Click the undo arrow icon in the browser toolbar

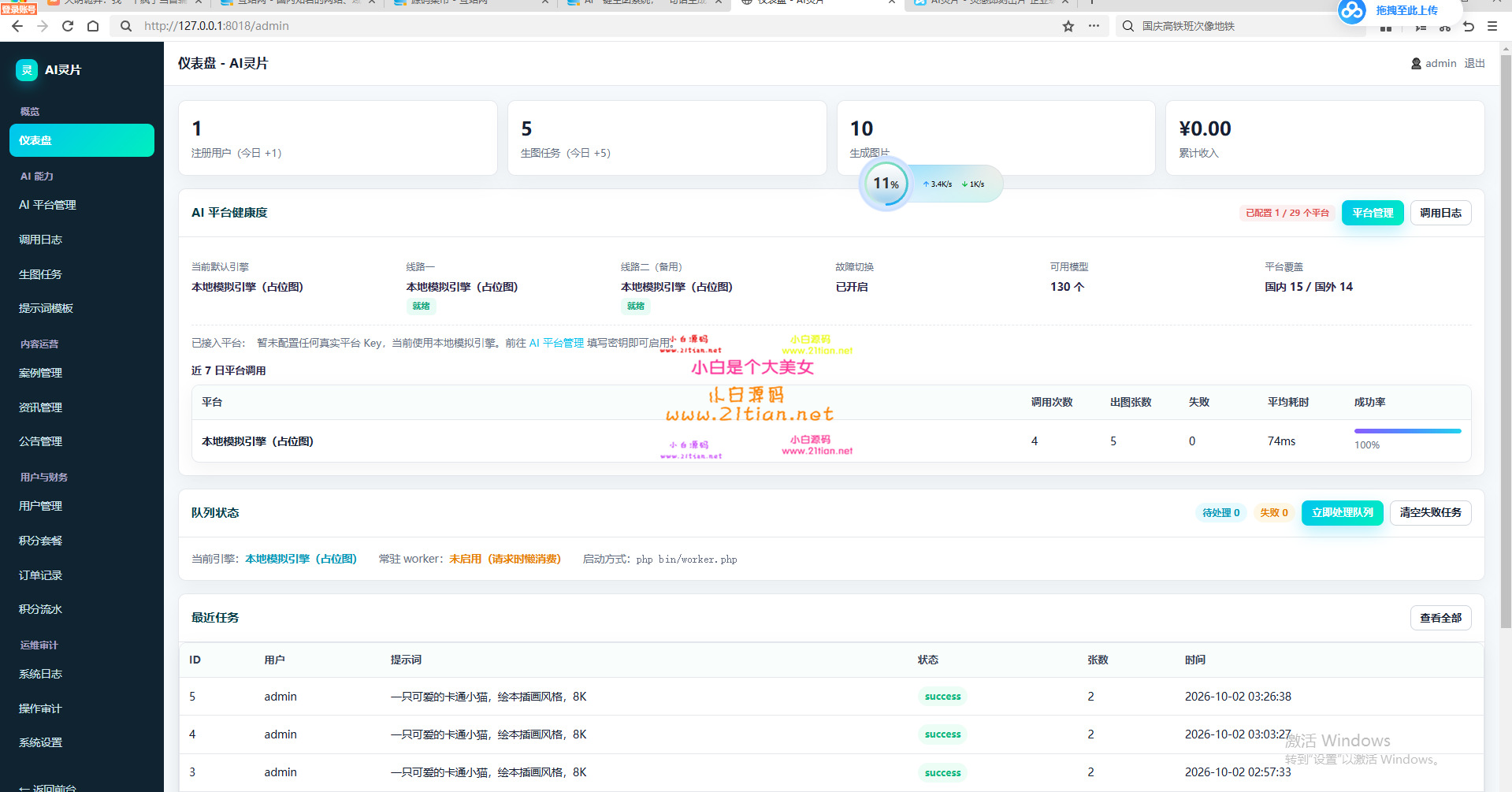[x=1469, y=26]
